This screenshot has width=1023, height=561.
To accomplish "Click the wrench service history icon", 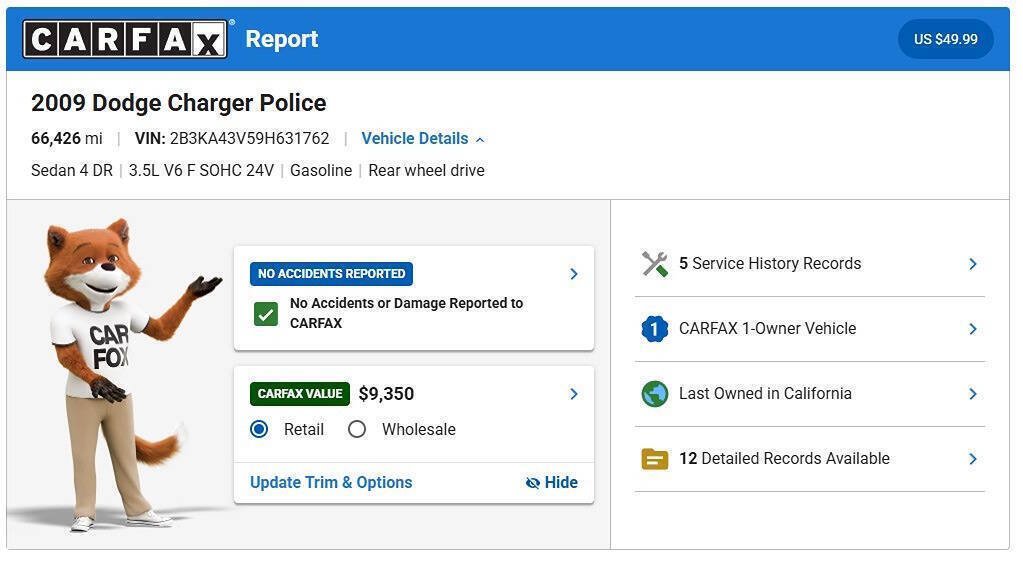I will tap(654, 264).
